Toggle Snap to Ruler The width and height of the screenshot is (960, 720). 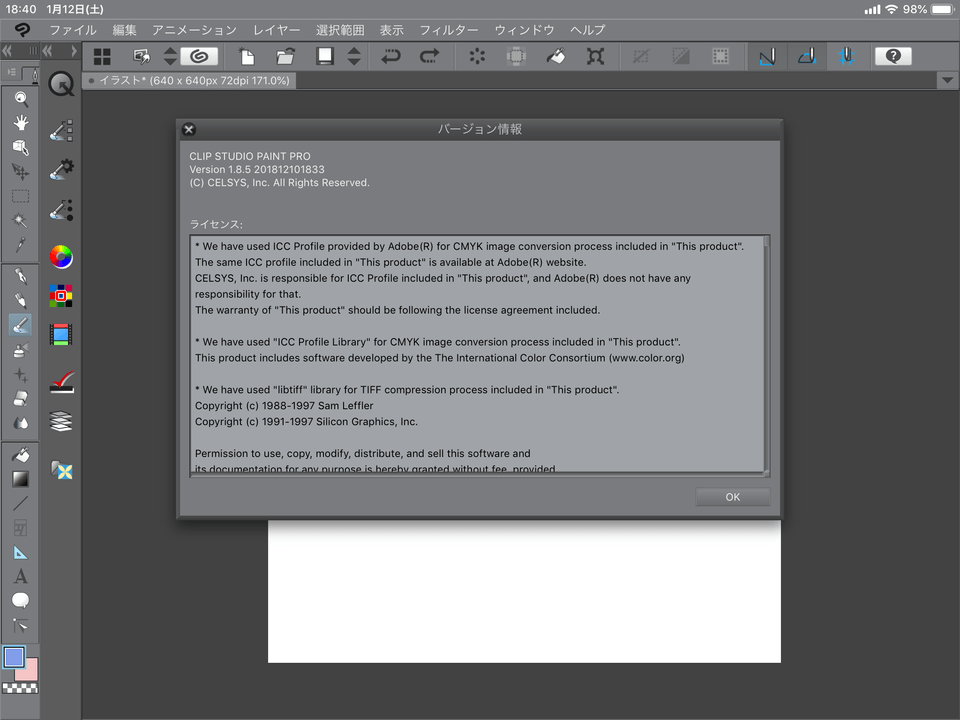767,56
